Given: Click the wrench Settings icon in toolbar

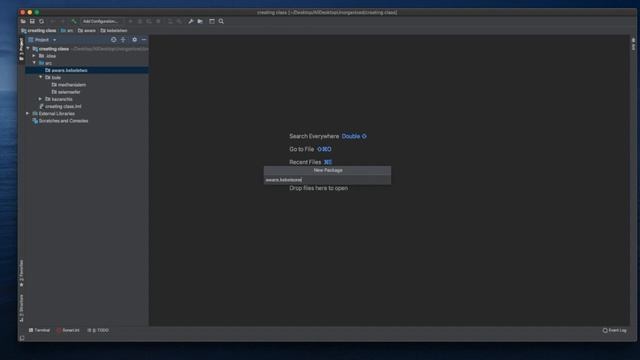Looking at the screenshot, I should [191, 21].
